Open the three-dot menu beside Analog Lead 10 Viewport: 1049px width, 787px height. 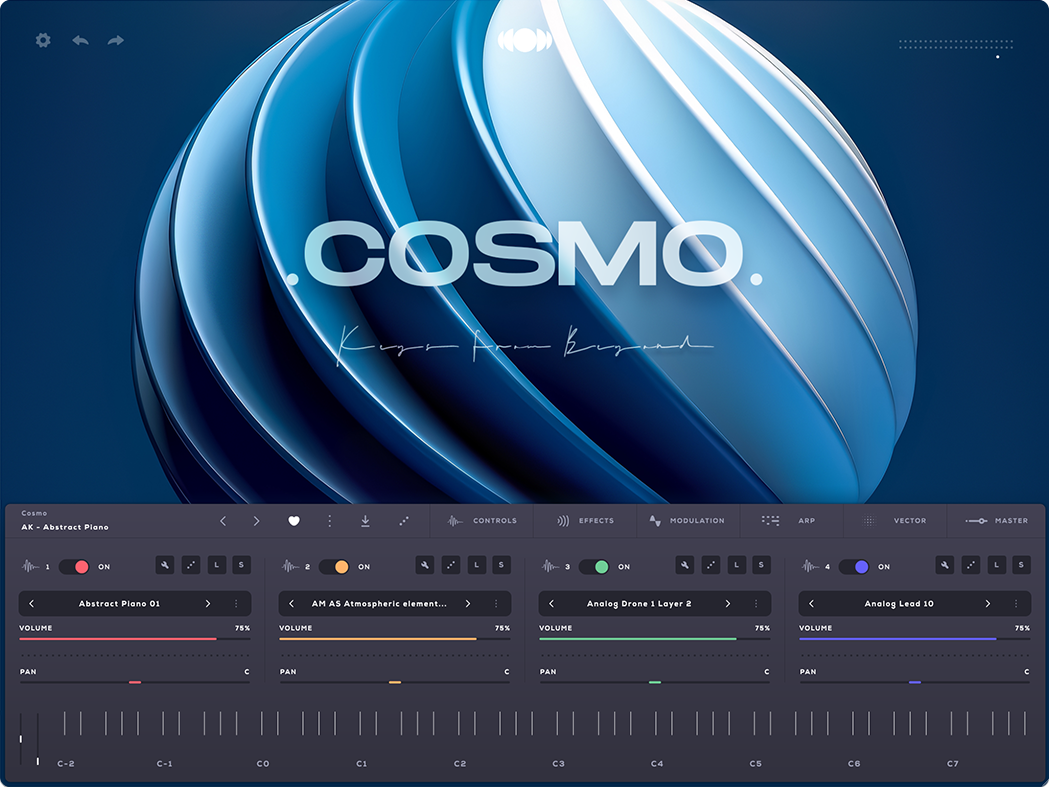pyautogui.click(x=1017, y=603)
